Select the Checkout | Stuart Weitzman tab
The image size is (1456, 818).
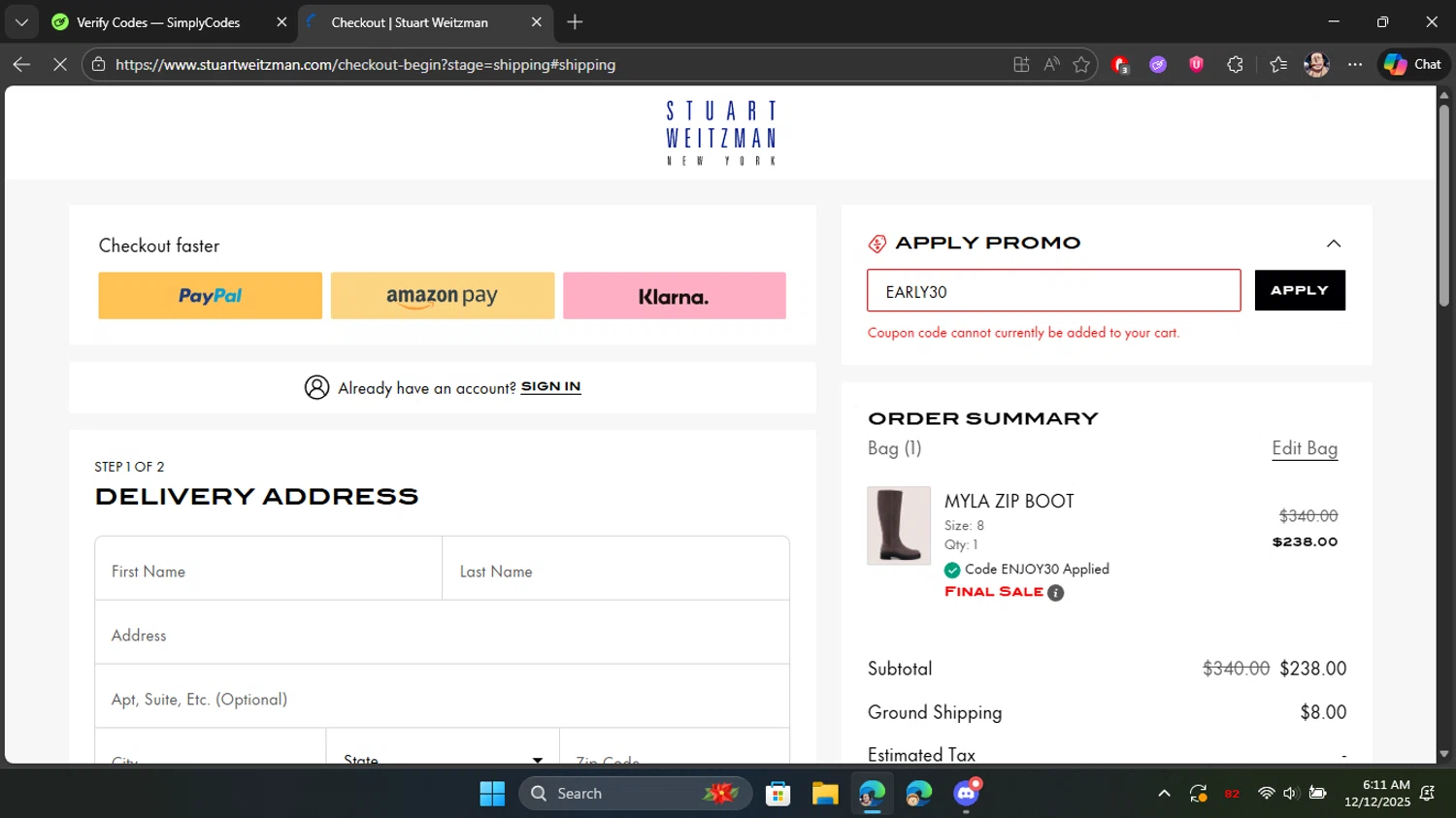[410, 22]
